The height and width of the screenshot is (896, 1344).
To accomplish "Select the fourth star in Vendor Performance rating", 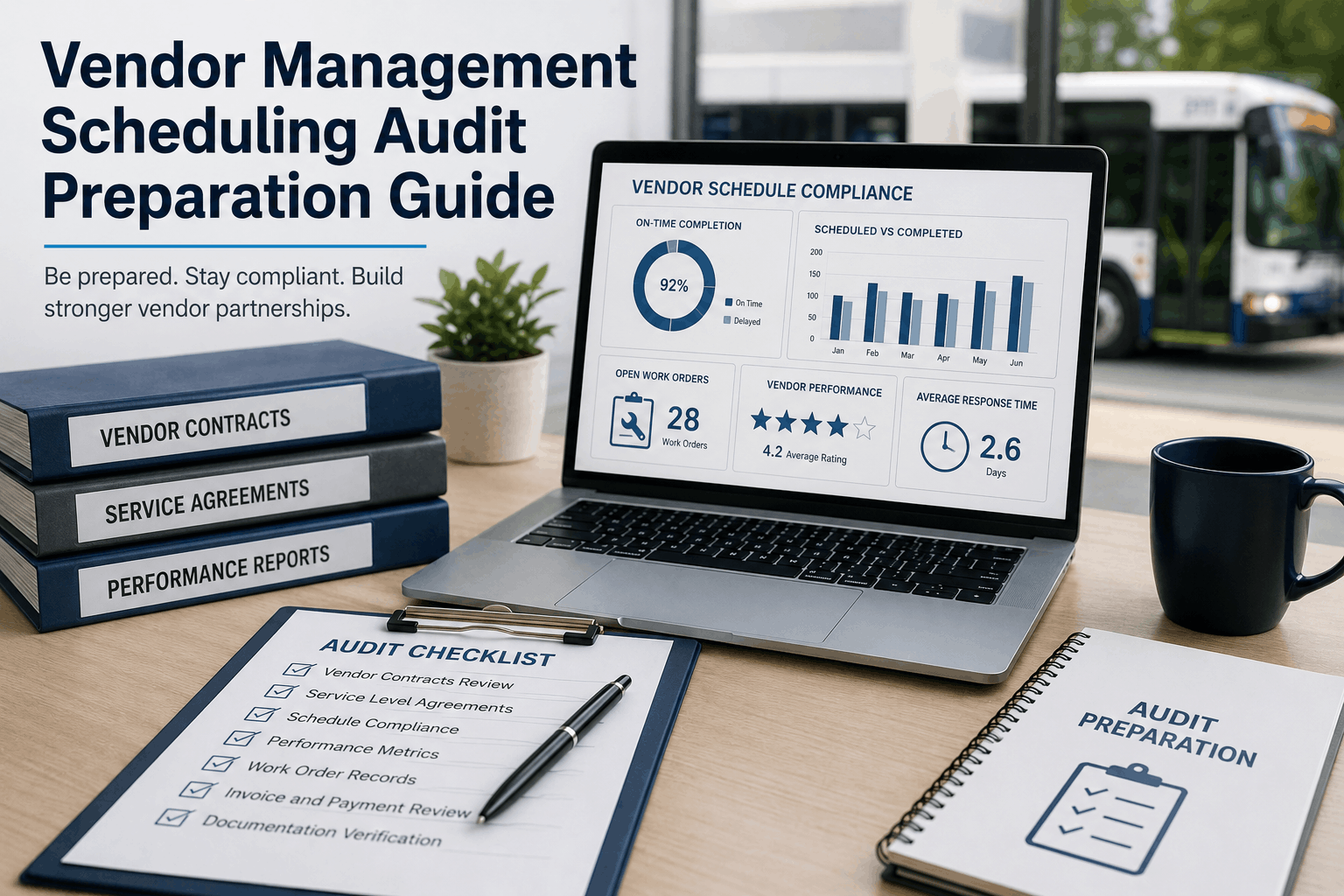I will pyautogui.click(x=838, y=426).
